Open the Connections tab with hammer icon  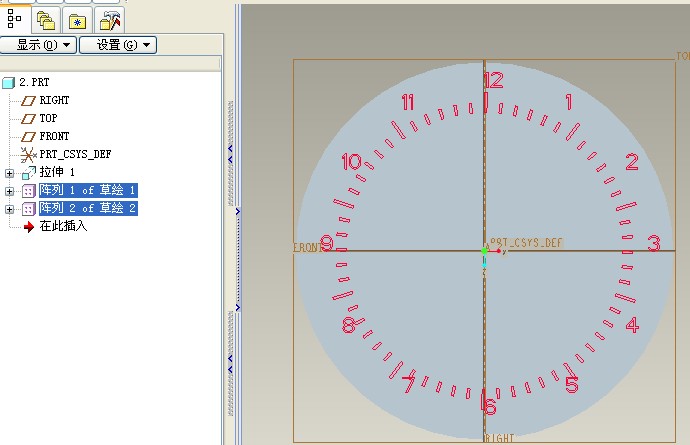110,20
